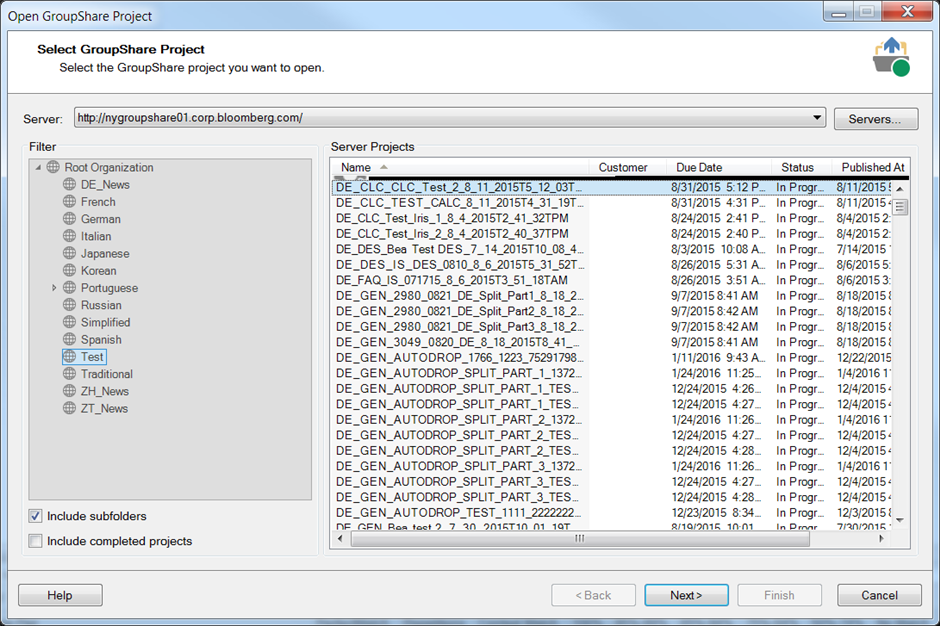The image size is (940, 626).
Task: Click the Servers... button
Action: point(875,119)
